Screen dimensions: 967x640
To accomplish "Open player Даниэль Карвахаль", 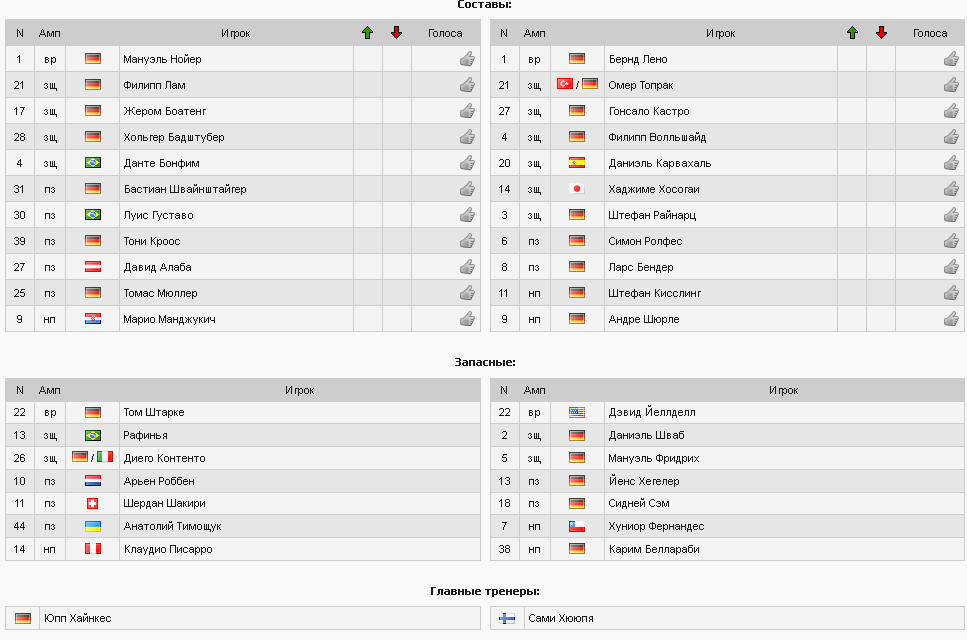I will [660, 163].
